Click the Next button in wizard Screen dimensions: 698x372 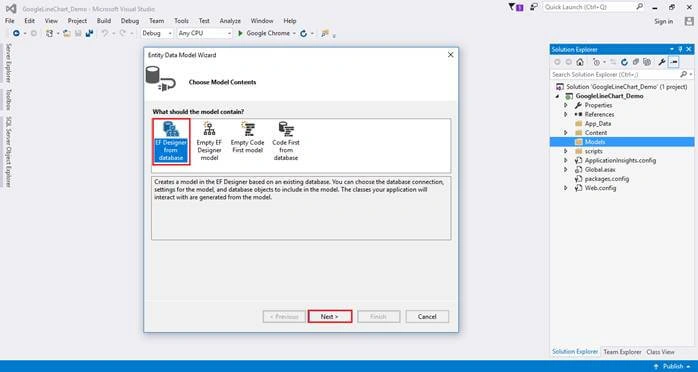(330, 316)
